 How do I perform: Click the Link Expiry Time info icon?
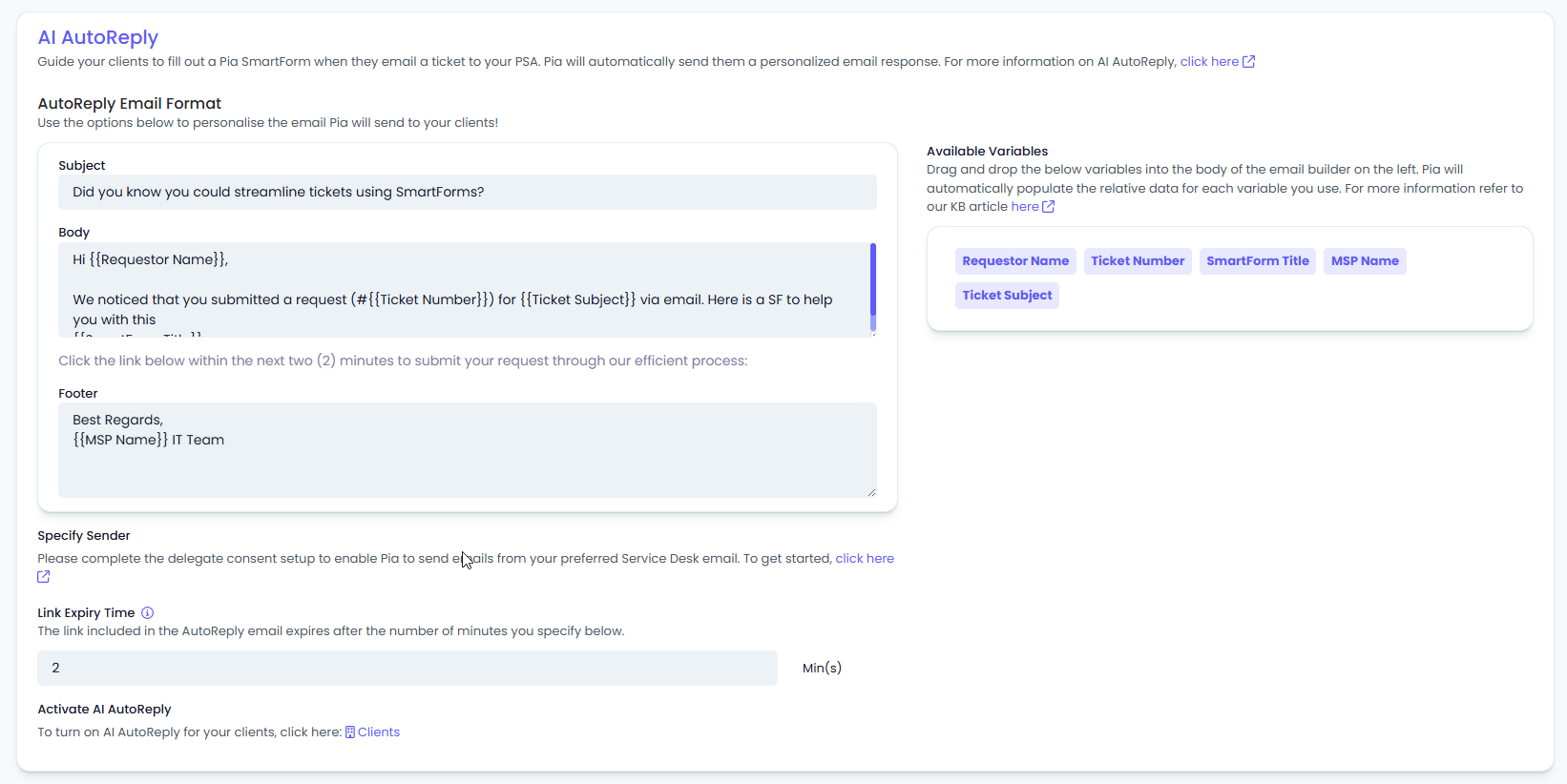click(147, 613)
